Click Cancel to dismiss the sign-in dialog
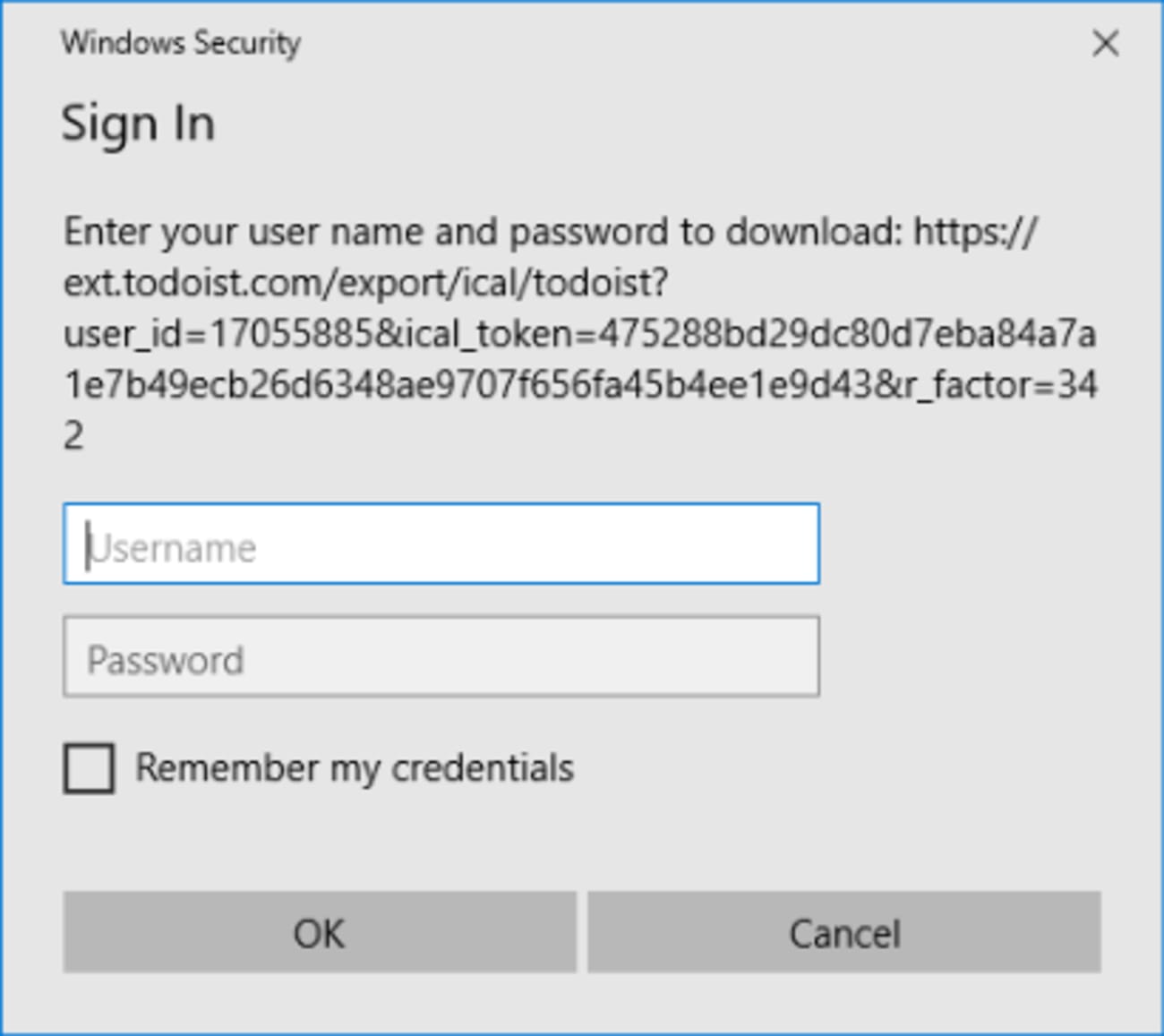 pos(843,932)
